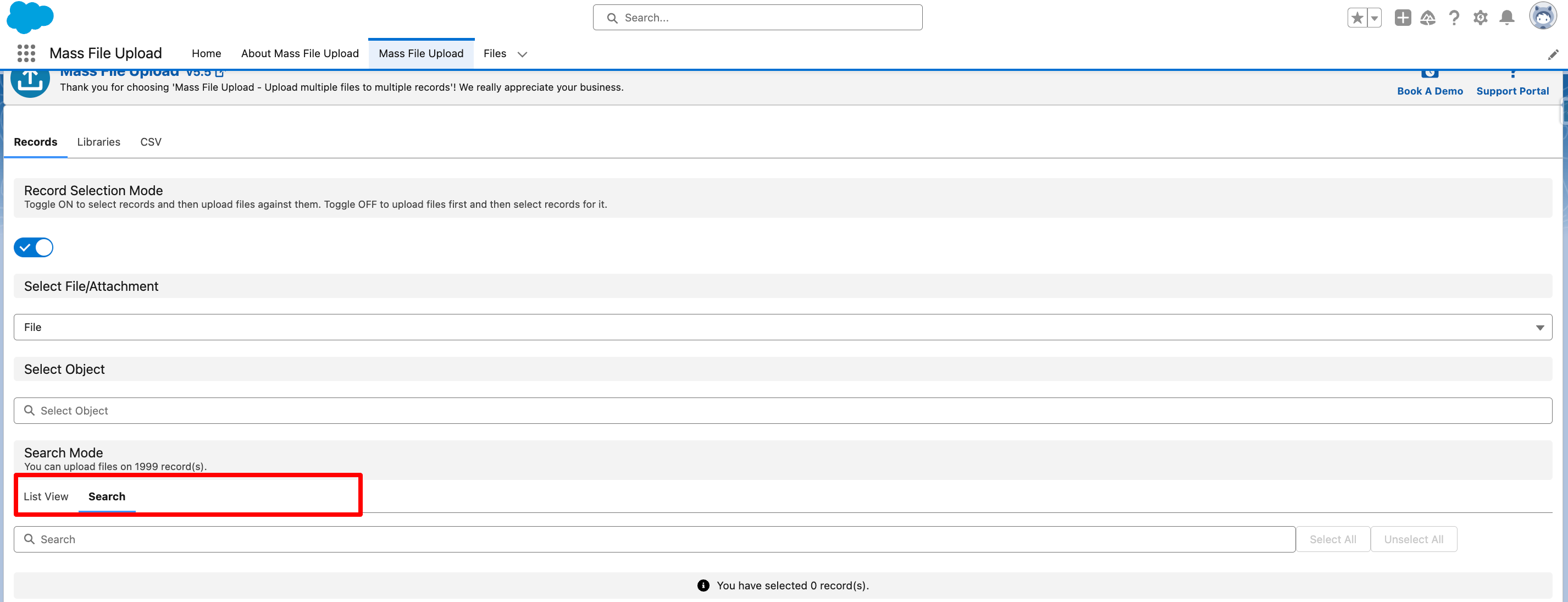
Task: Open the Support Portal link
Action: (1512, 91)
